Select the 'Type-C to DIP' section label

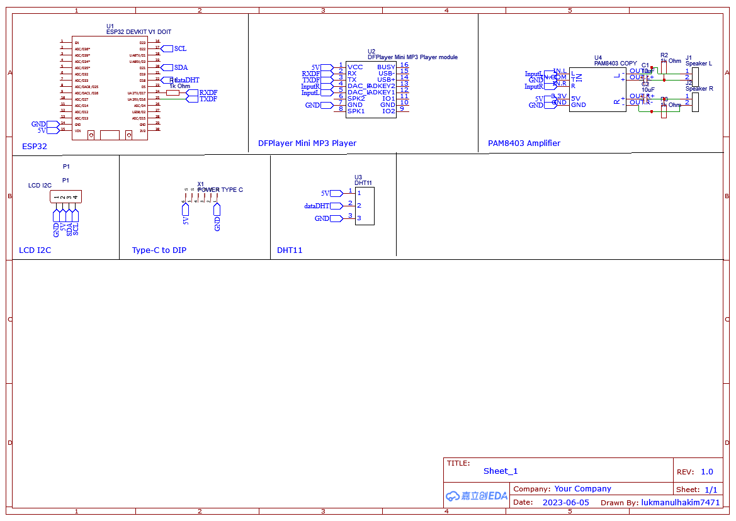pos(159,250)
